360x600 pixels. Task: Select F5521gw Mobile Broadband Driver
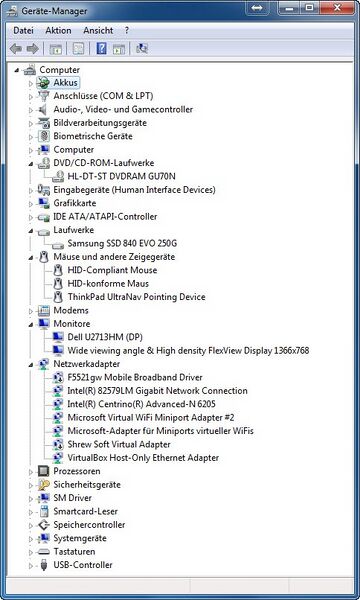pos(135,377)
